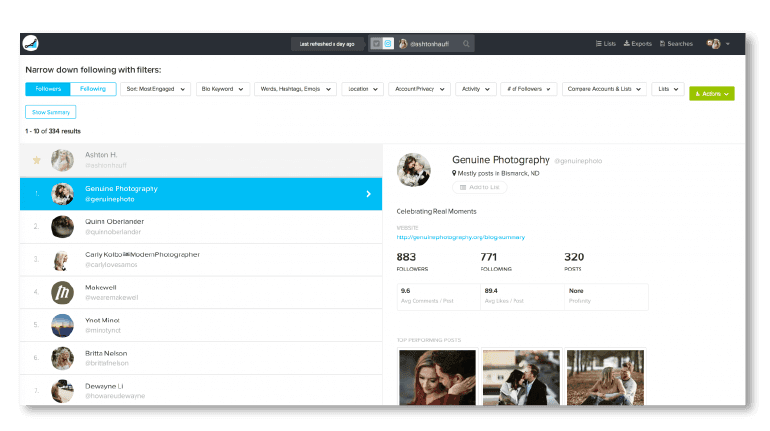The height and width of the screenshot is (431, 770).
Task: Expand the Bio Keyword filter dropdown
Action: coord(222,90)
